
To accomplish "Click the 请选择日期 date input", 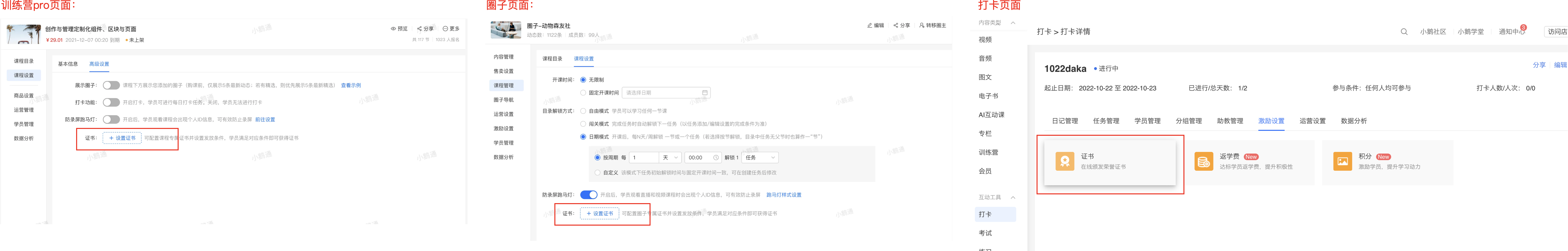I will [666, 93].
